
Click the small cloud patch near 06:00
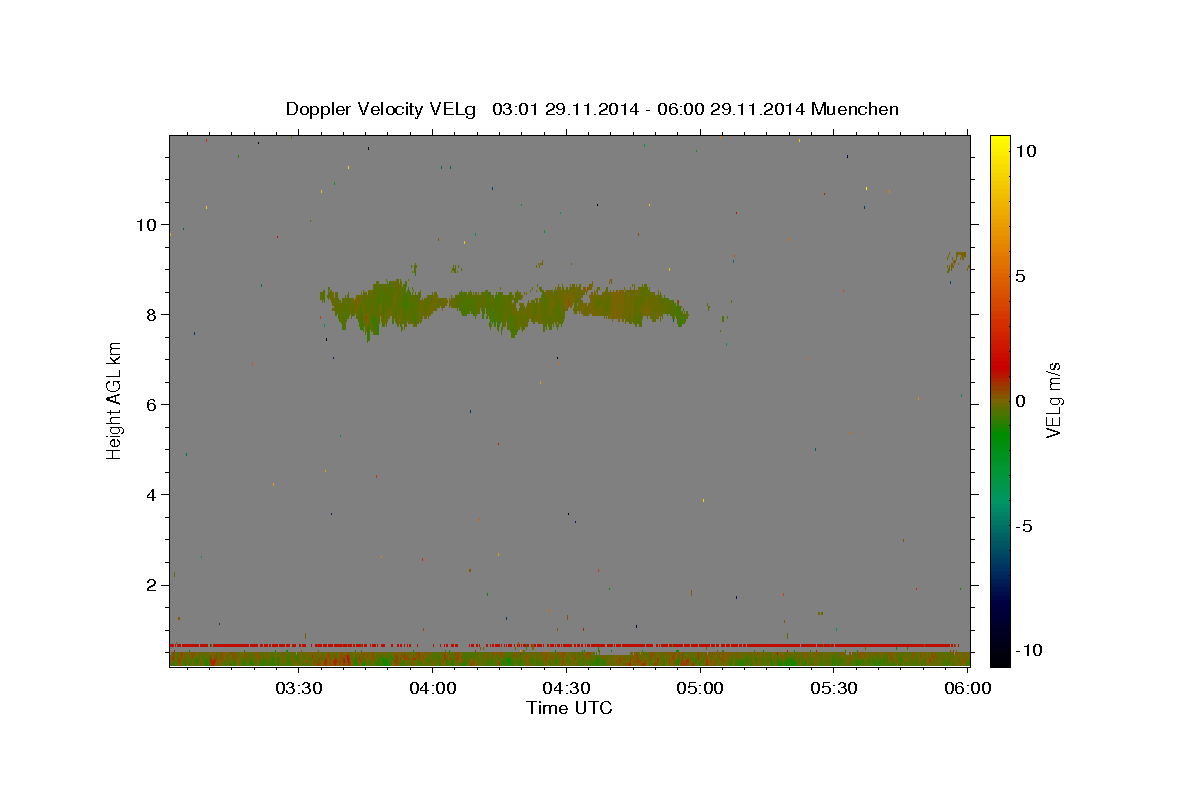pyautogui.click(x=956, y=261)
